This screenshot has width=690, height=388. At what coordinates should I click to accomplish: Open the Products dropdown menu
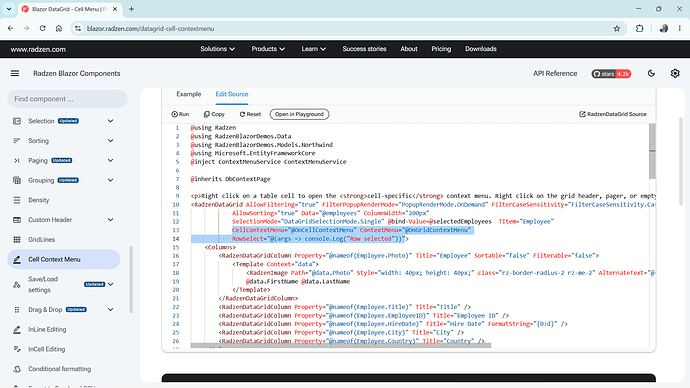268,49
